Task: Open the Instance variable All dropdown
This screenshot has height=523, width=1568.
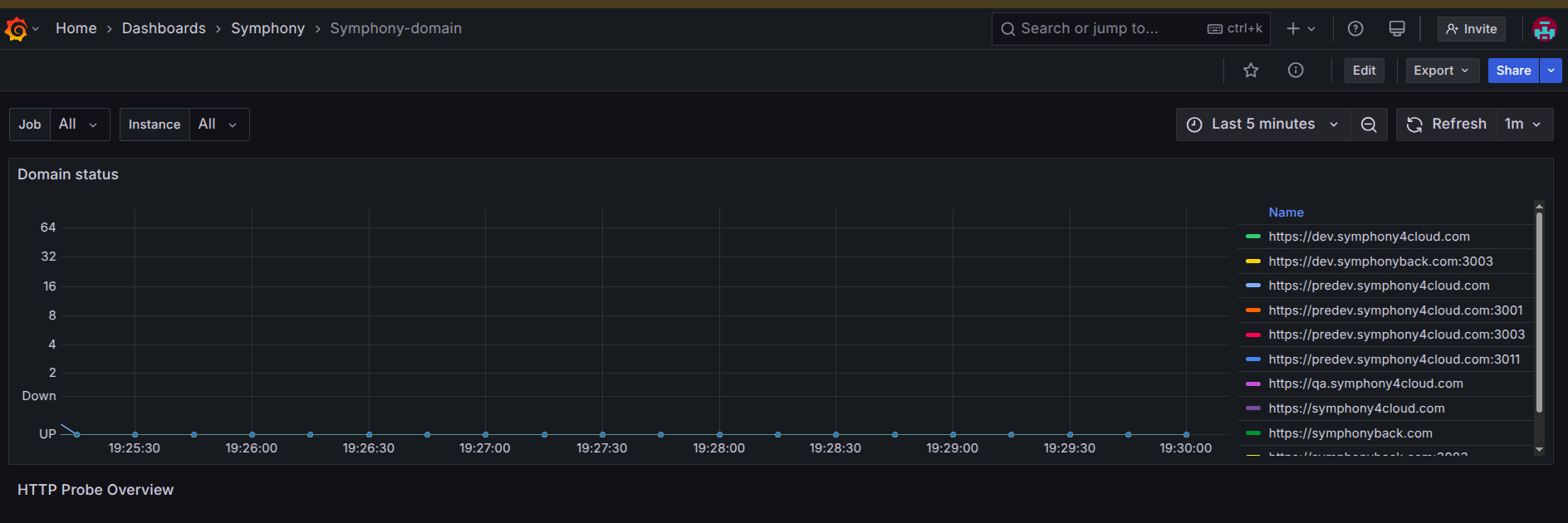Action: click(219, 125)
